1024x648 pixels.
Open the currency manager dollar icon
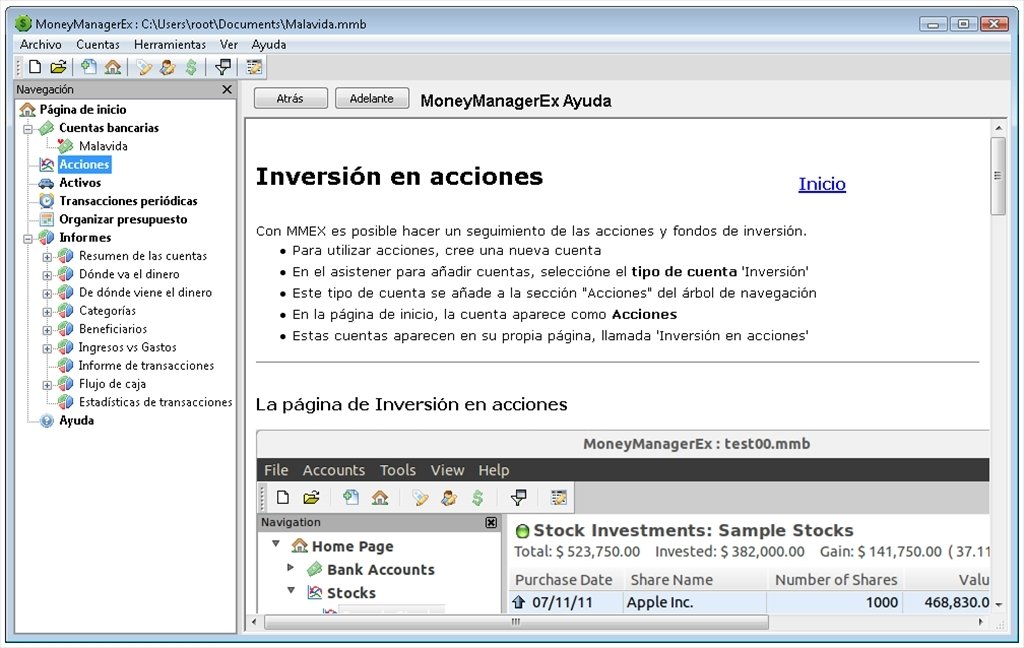(191, 67)
